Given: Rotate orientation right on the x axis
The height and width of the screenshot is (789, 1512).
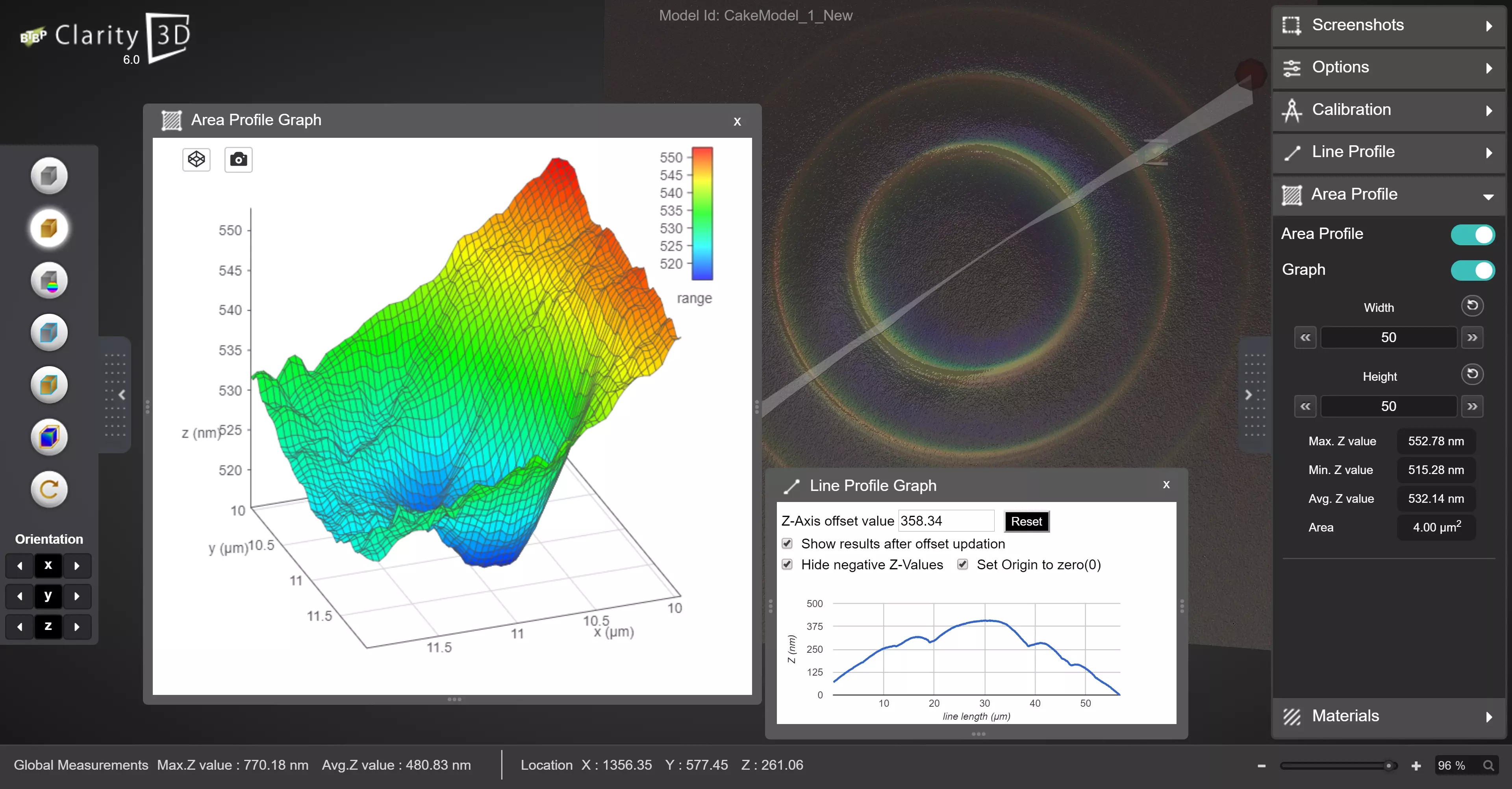Looking at the screenshot, I should point(77,566).
